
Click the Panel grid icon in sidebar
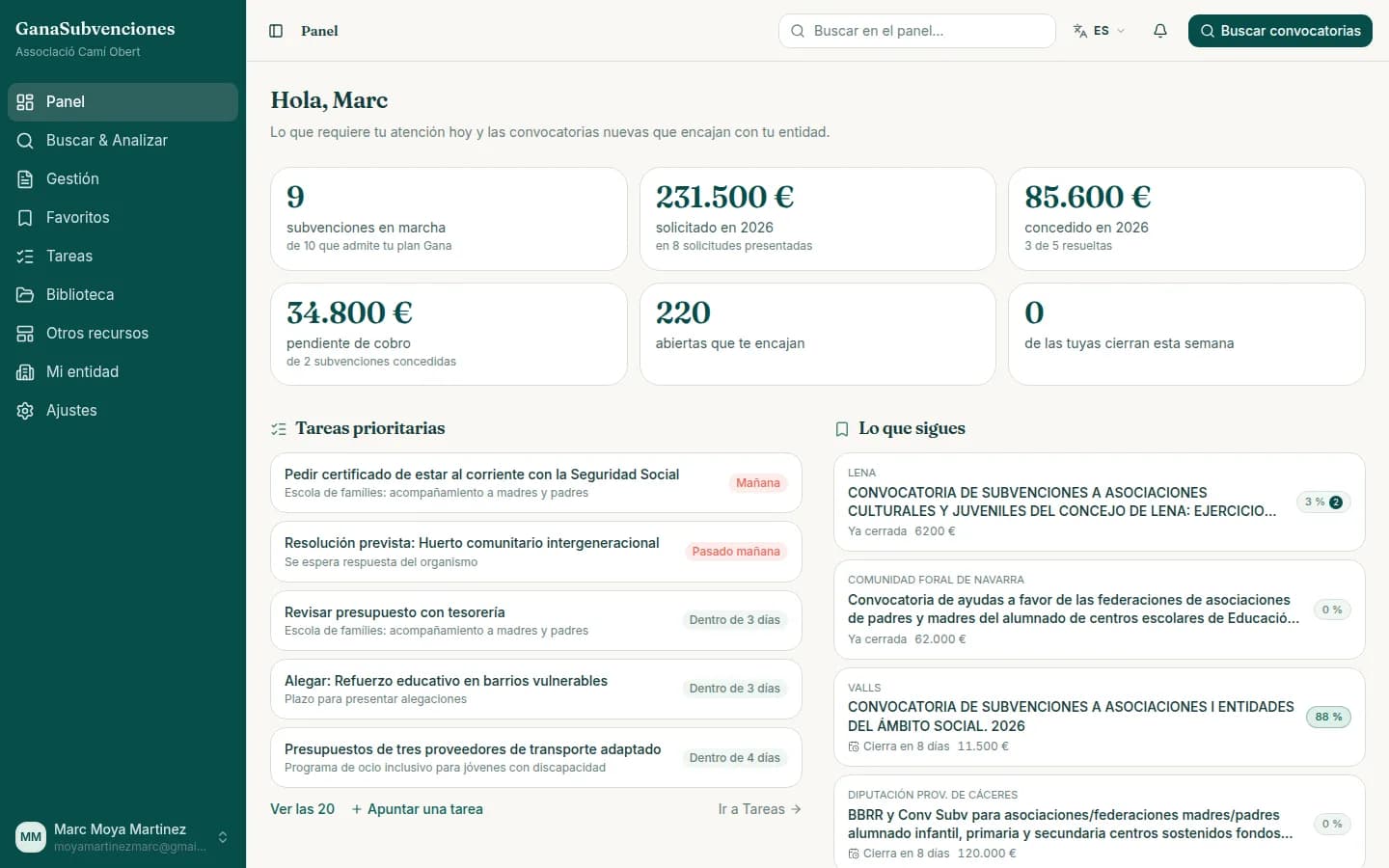[25, 102]
